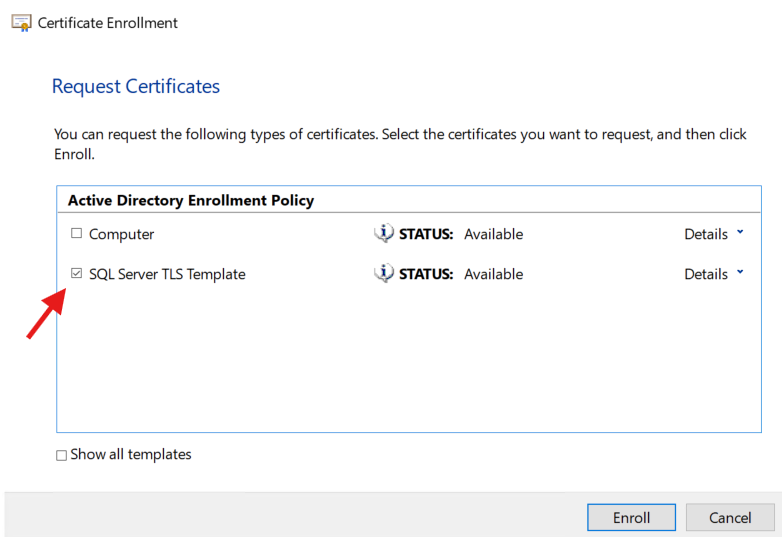Expand Details for SQL Server TLS Template
Screen dimensions: 782x537
pyautogui.click(x=714, y=274)
